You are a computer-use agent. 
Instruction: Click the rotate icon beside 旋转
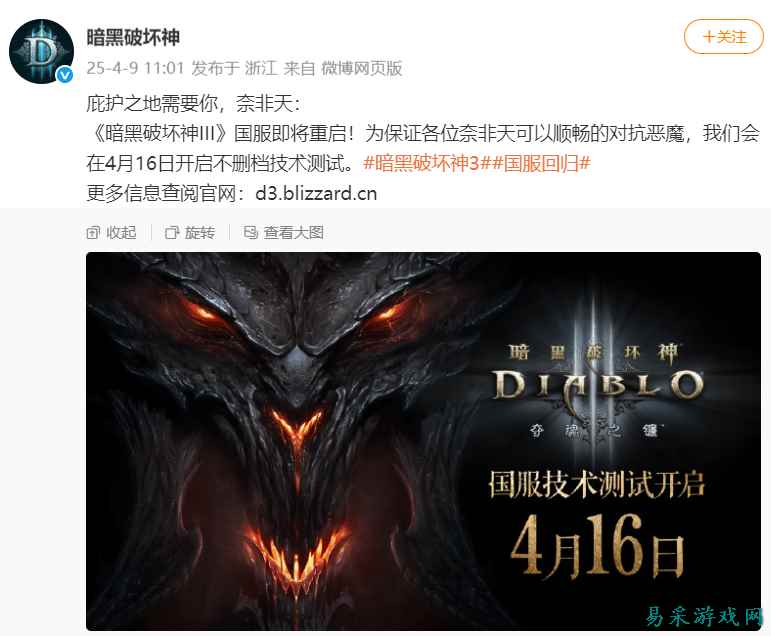point(172,233)
